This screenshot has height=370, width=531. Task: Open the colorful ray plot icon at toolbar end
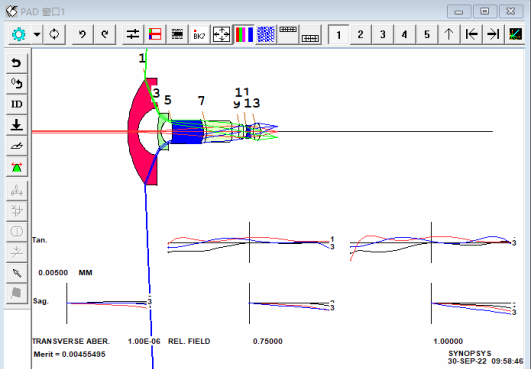point(515,35)
